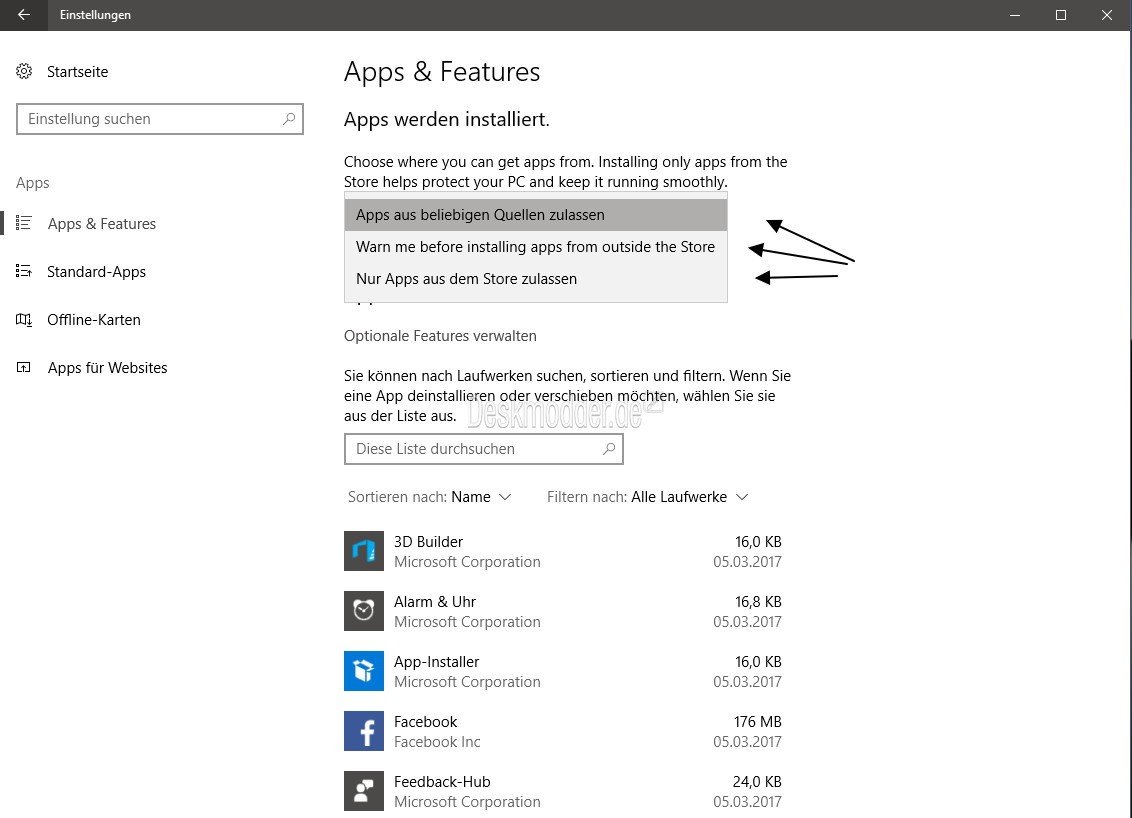The image size is (1132, 818).
Task: Open the 'Filtern nach: Alle Laufwerke' dropdown
Action: click(x=648, y=497)
